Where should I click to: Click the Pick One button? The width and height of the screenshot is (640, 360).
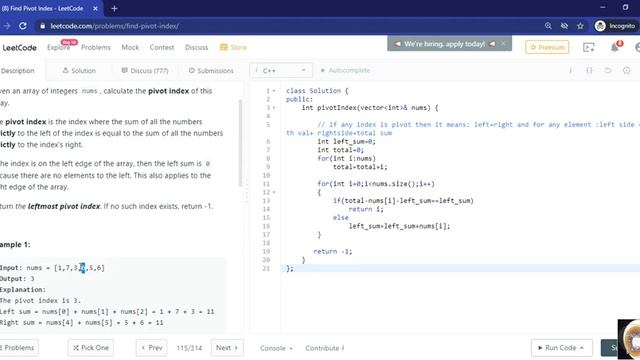click(91, 348)
